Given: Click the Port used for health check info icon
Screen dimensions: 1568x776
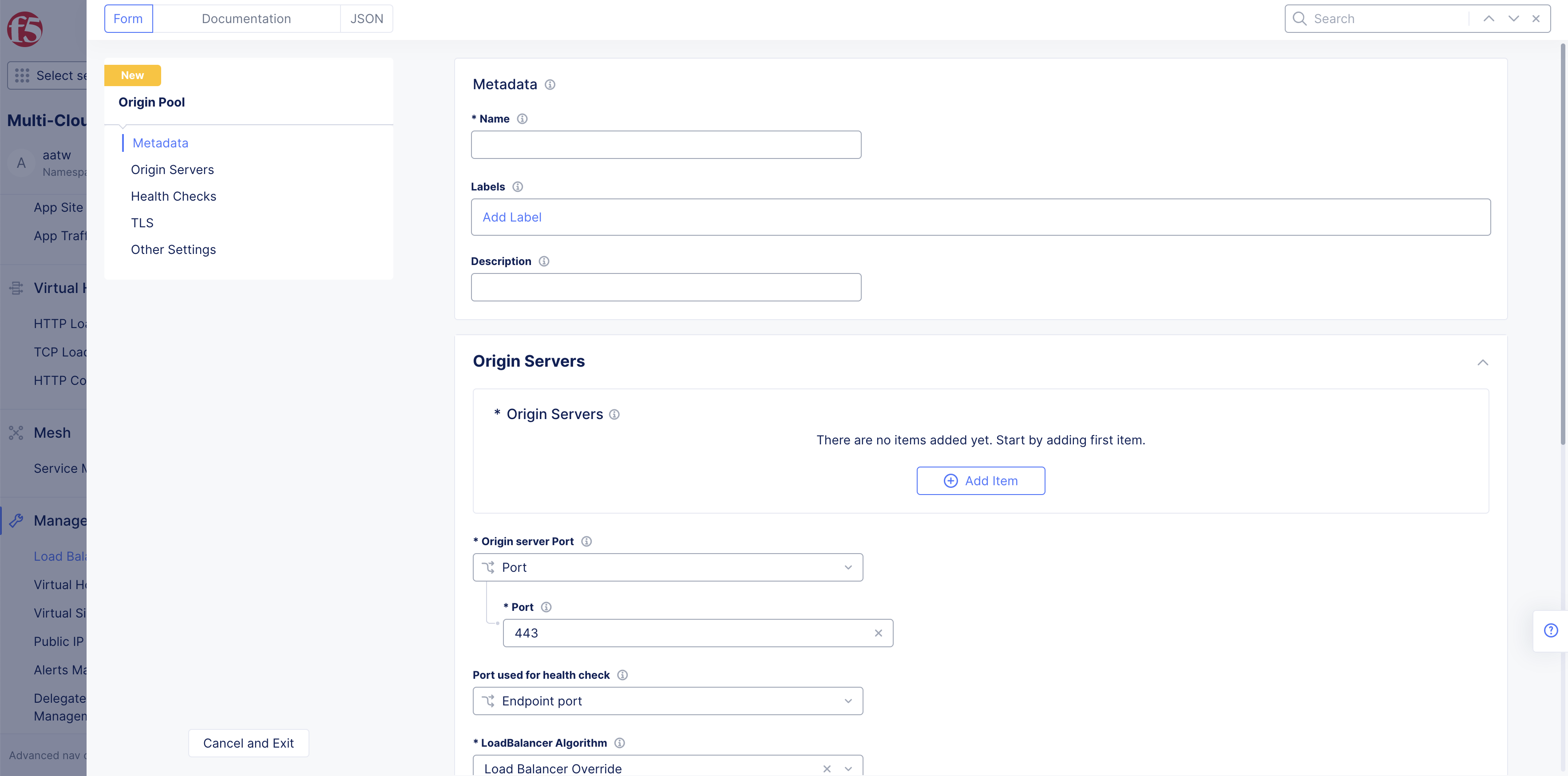Looking at the screenshot, I should [622, 674].
